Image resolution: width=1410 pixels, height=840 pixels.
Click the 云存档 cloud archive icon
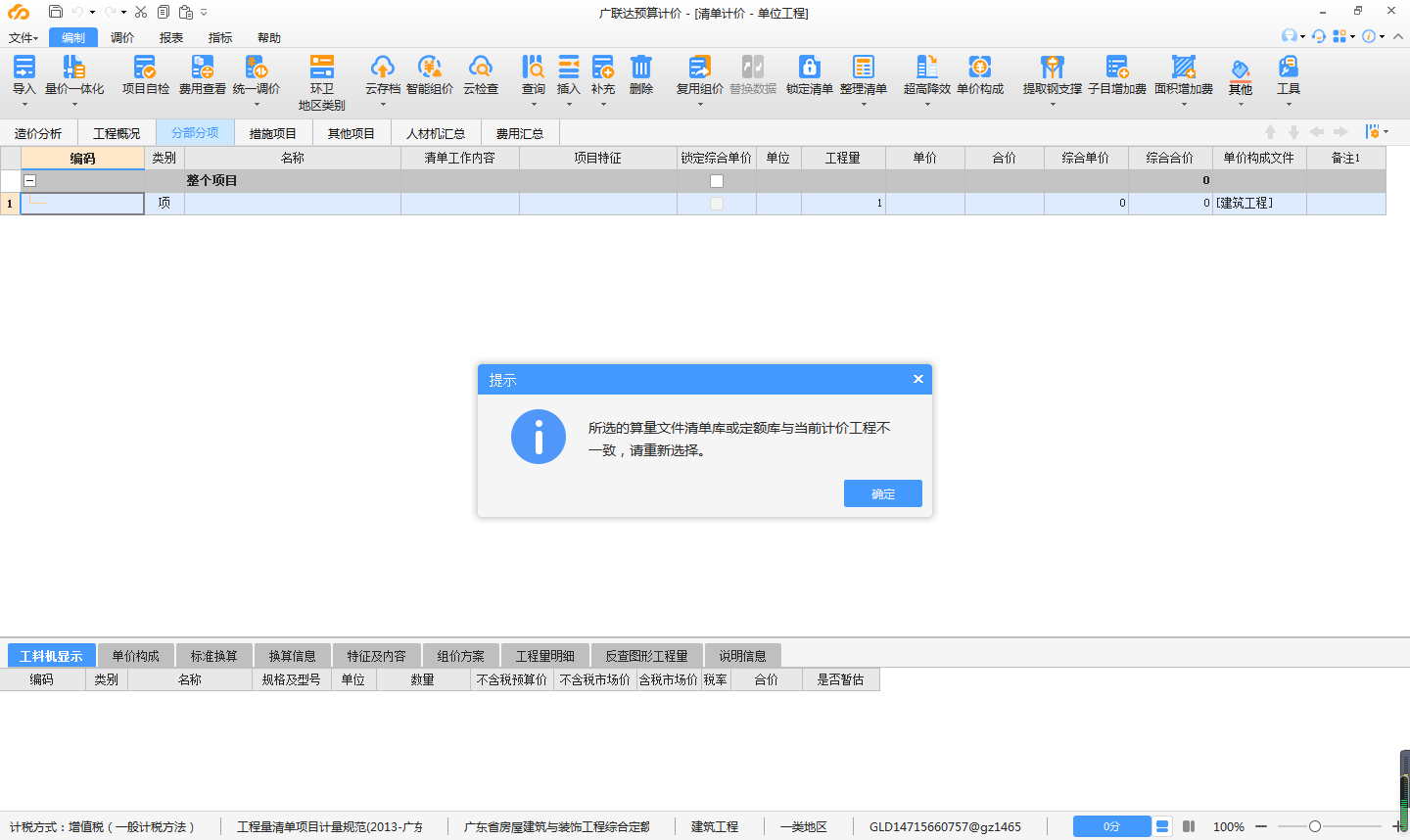383,67
